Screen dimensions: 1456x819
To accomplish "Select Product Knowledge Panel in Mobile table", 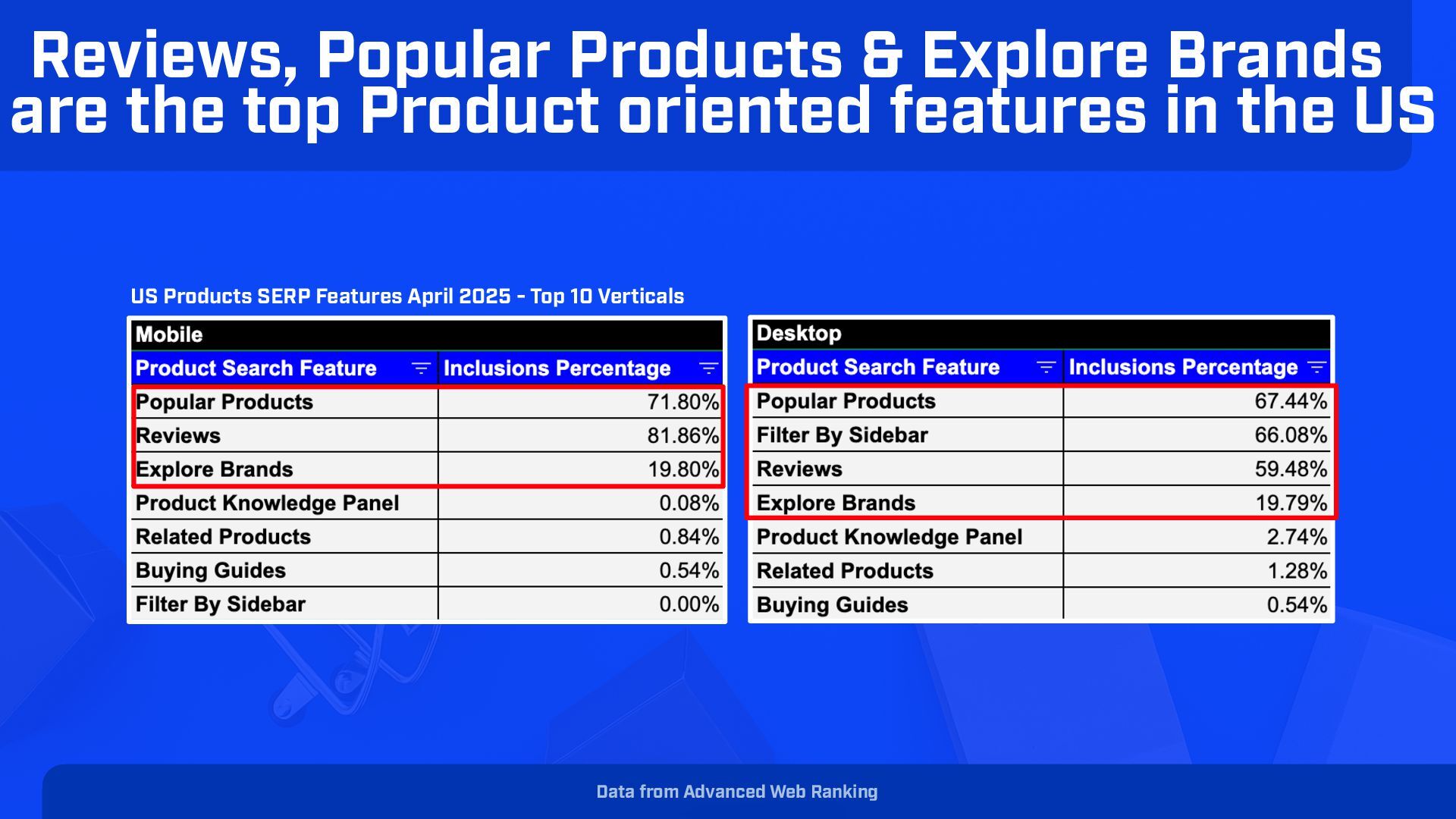I will click(267, 504).
